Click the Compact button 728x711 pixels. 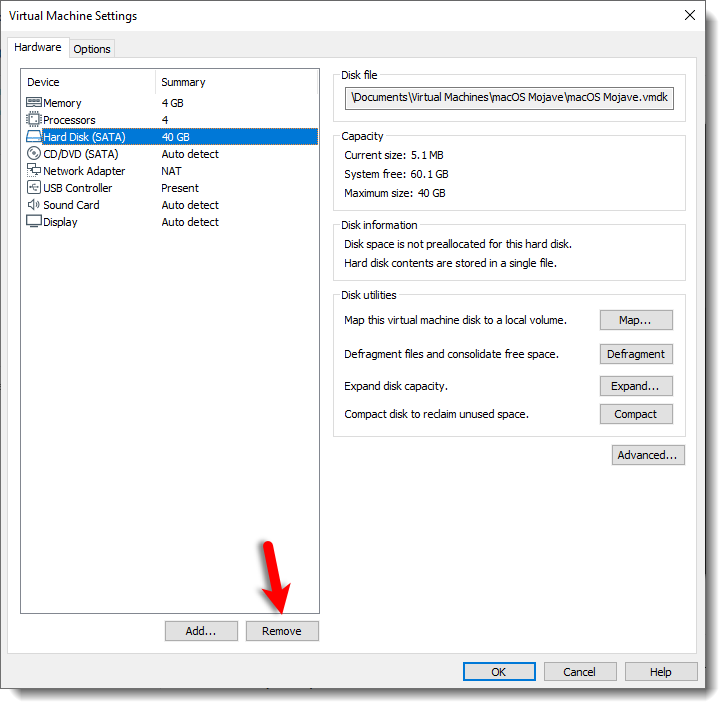tap(636, 414)
